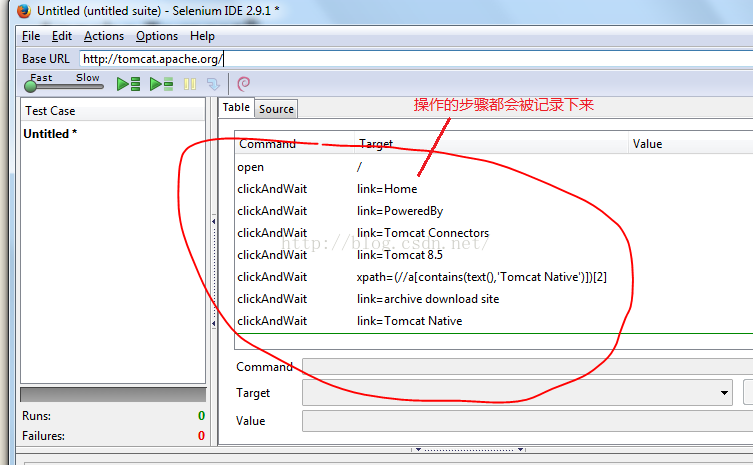Click the Command column header
Screen dimensions: 753x465
(295, 144)
